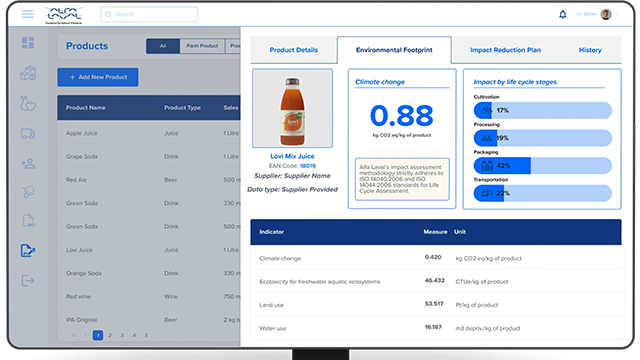The height and width of the screenshot is (360, 640).
Task: Click the Ecotoxicity for freshwater indicator row
Action: (x=437, y=281)
